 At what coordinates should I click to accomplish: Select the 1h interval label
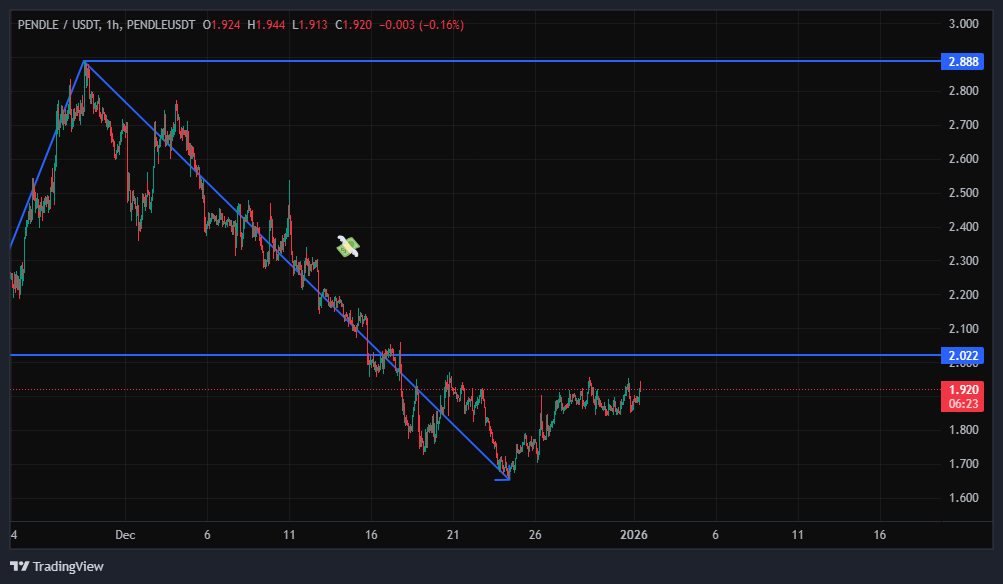[113, 24]
